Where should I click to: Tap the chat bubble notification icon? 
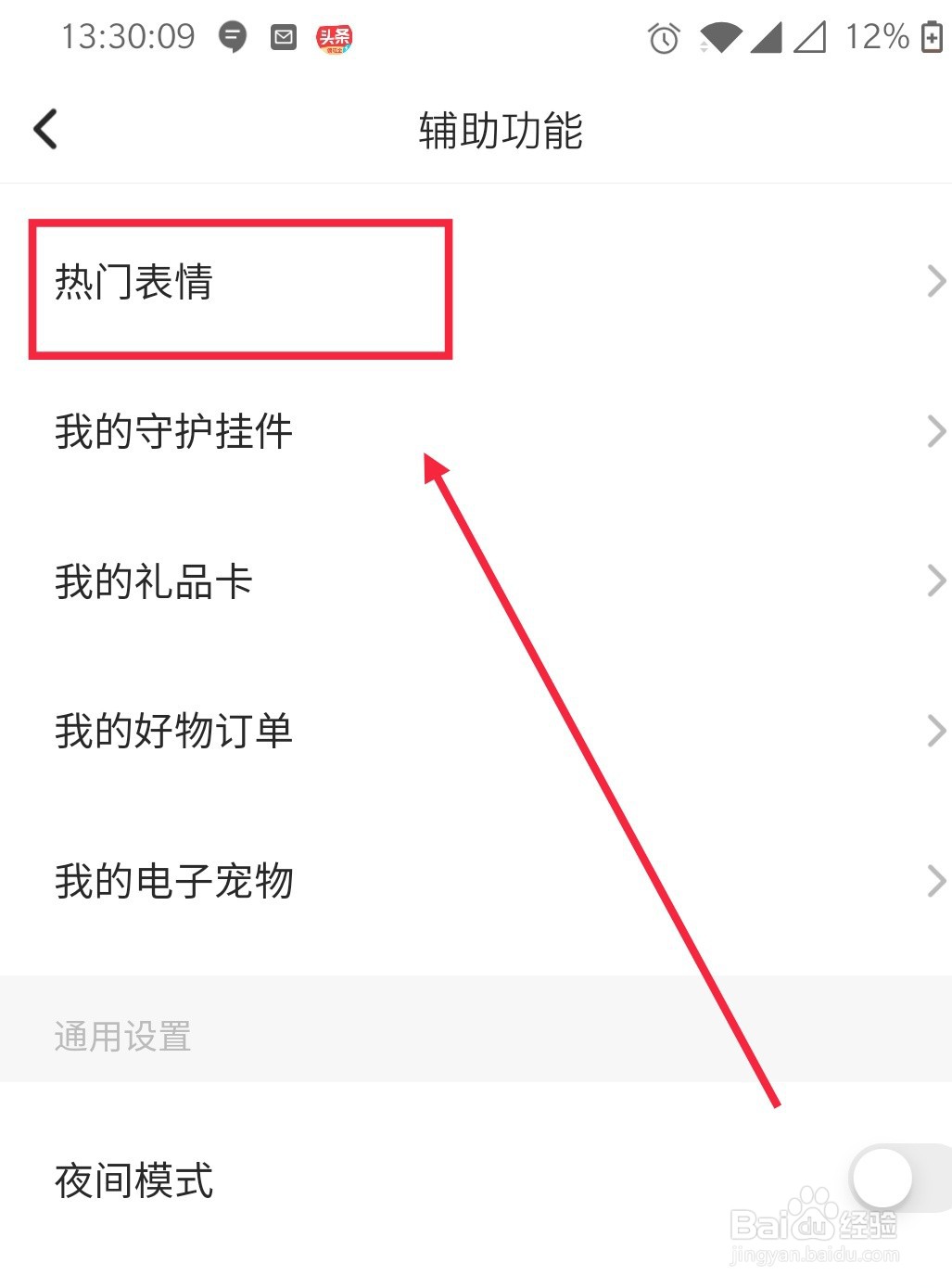233,38
